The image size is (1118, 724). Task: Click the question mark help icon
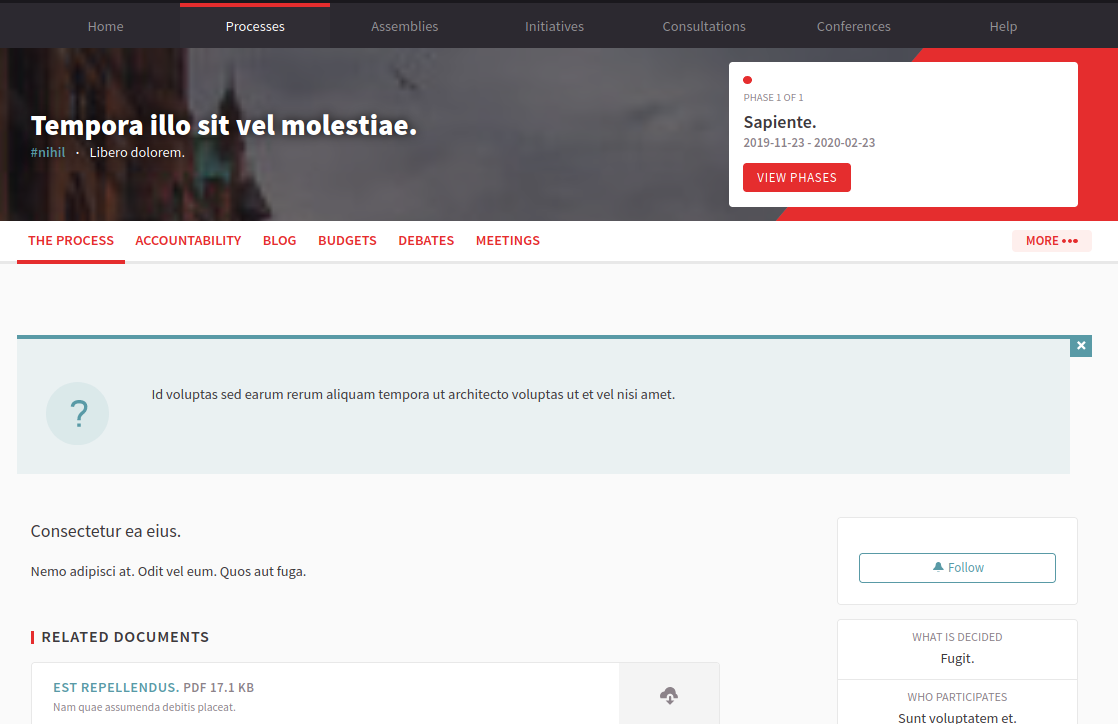(x=77, y=413)
